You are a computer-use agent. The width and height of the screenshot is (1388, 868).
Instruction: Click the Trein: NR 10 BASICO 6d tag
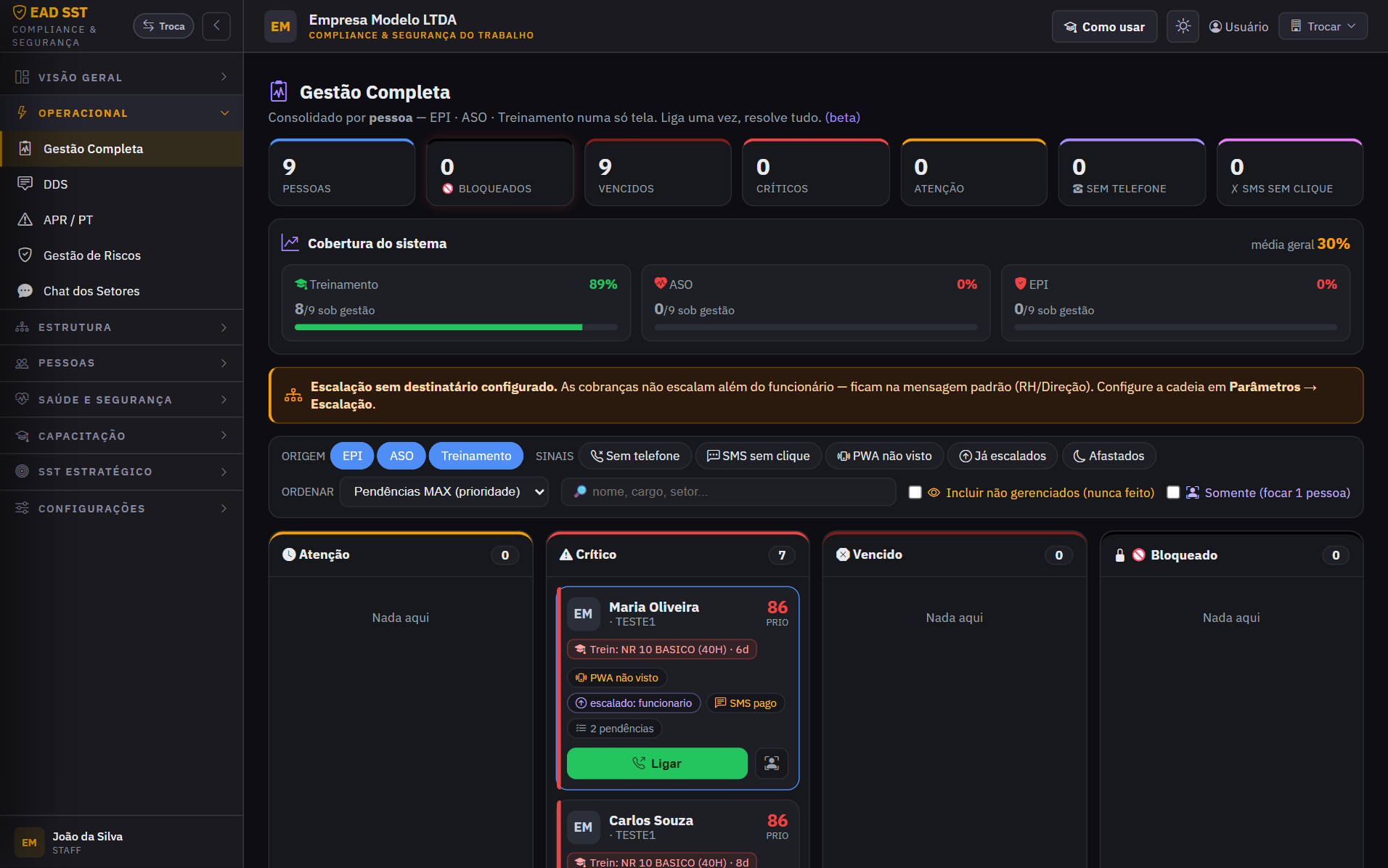coord(661,649)
